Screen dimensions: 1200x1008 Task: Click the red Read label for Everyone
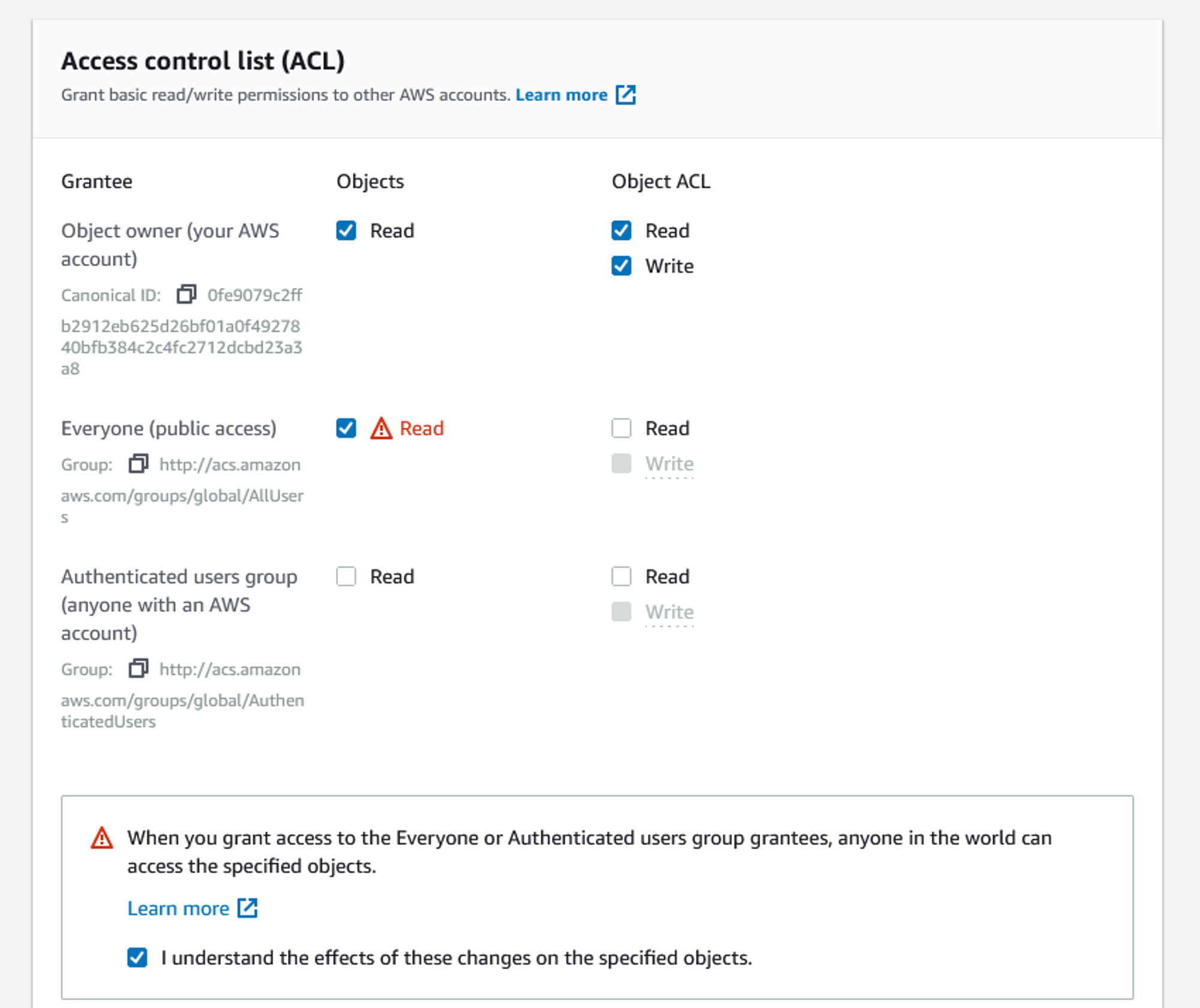tap(422, 428)
